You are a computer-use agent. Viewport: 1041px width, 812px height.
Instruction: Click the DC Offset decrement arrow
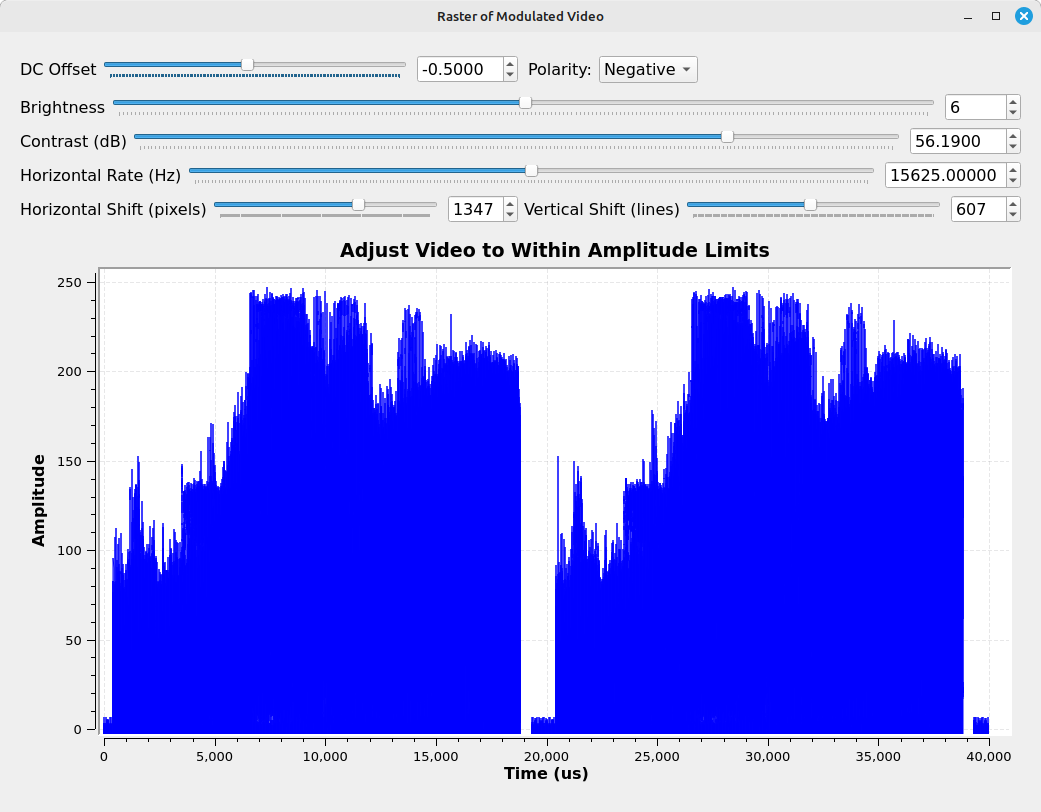(510, 75)
